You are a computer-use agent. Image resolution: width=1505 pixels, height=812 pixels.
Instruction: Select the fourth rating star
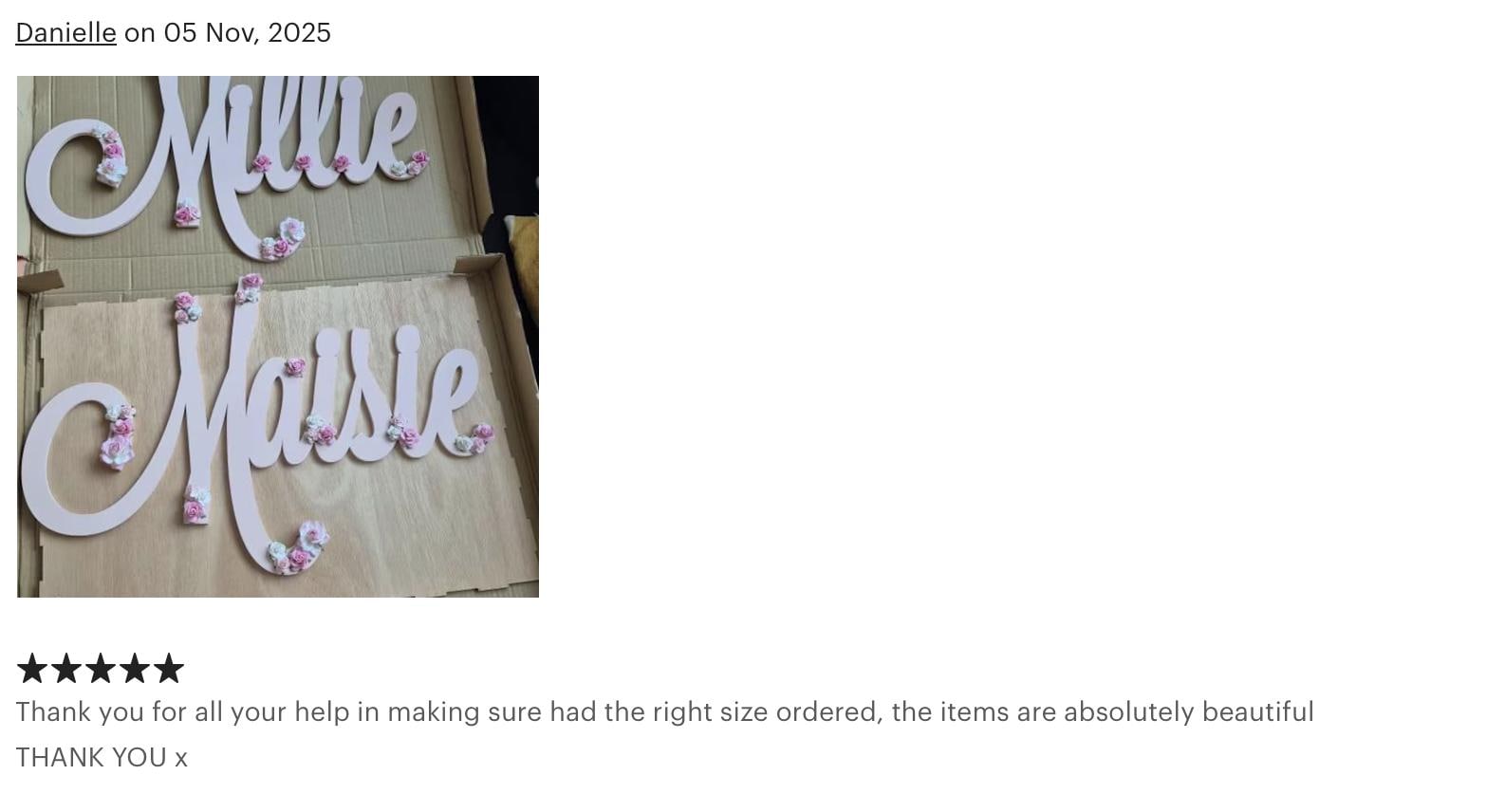pyautogui.click(x=134, y=669)
